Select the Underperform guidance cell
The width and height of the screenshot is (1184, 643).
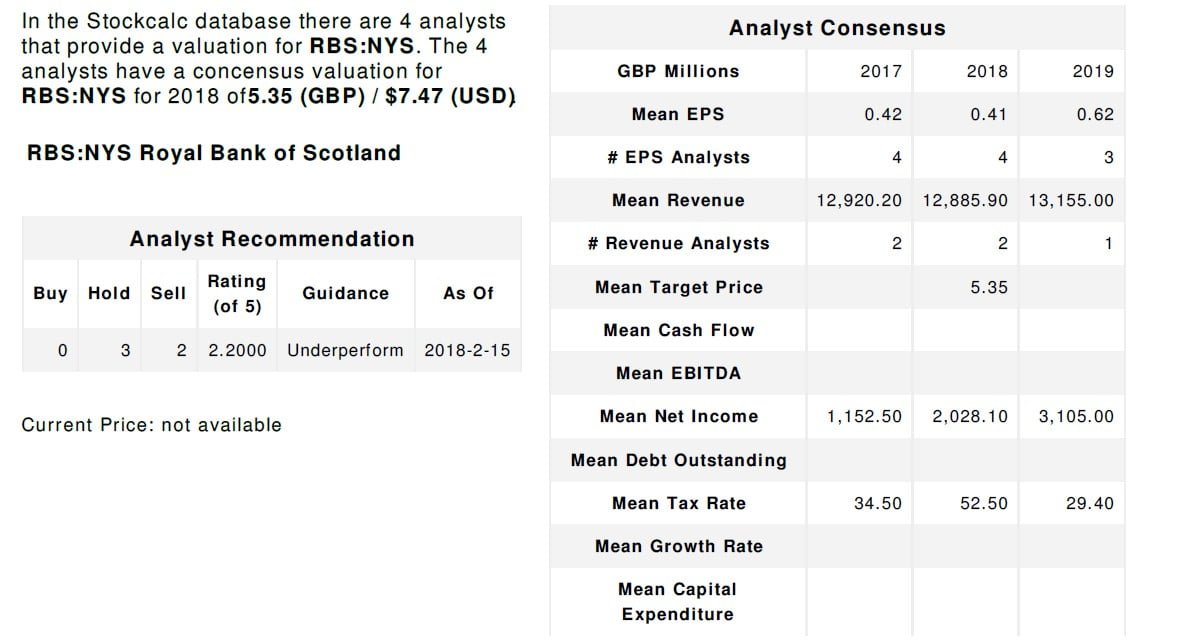[x=345, y=350]
